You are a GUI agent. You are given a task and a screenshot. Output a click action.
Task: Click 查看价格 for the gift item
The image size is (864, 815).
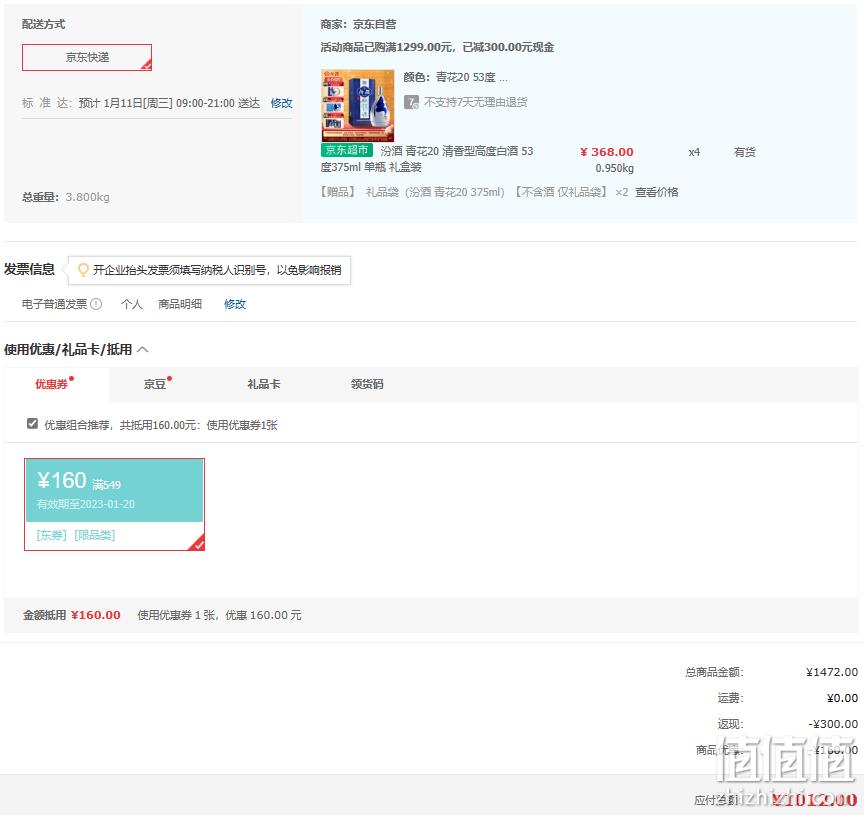(657, 192)
